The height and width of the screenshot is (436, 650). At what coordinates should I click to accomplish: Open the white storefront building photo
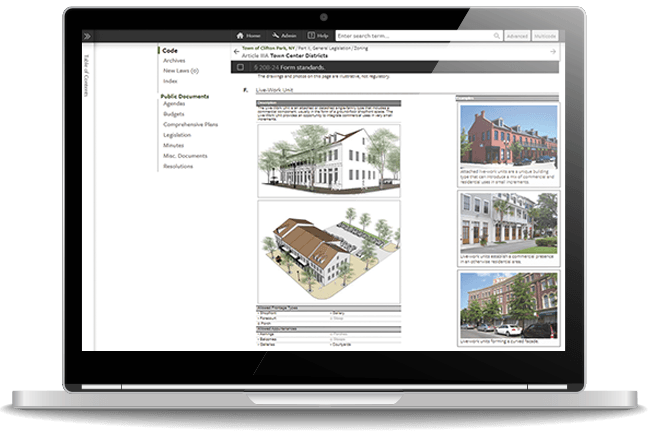click(x=509, y=223)
